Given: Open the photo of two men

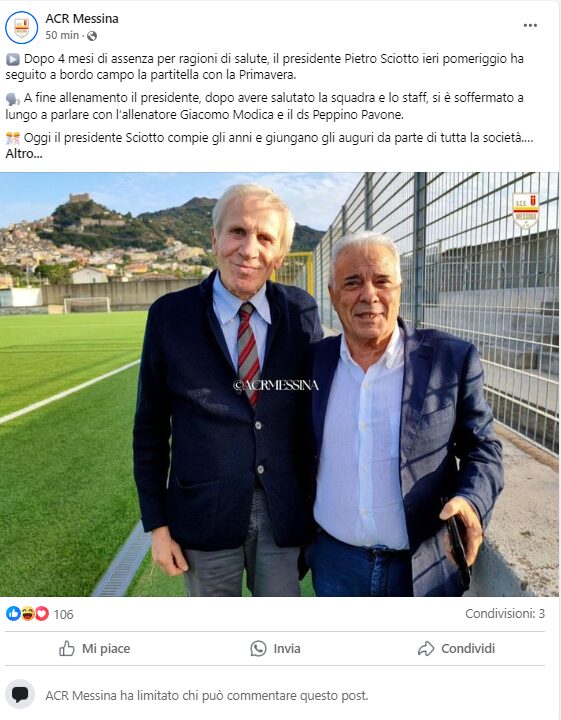Looking at the screenshot, I should [x=280, y=384].
